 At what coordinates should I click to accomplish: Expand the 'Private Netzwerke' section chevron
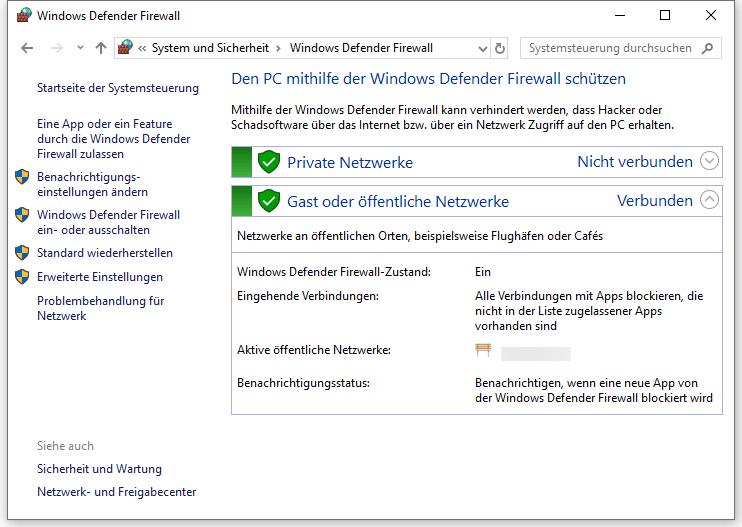(x=709, y=161)
